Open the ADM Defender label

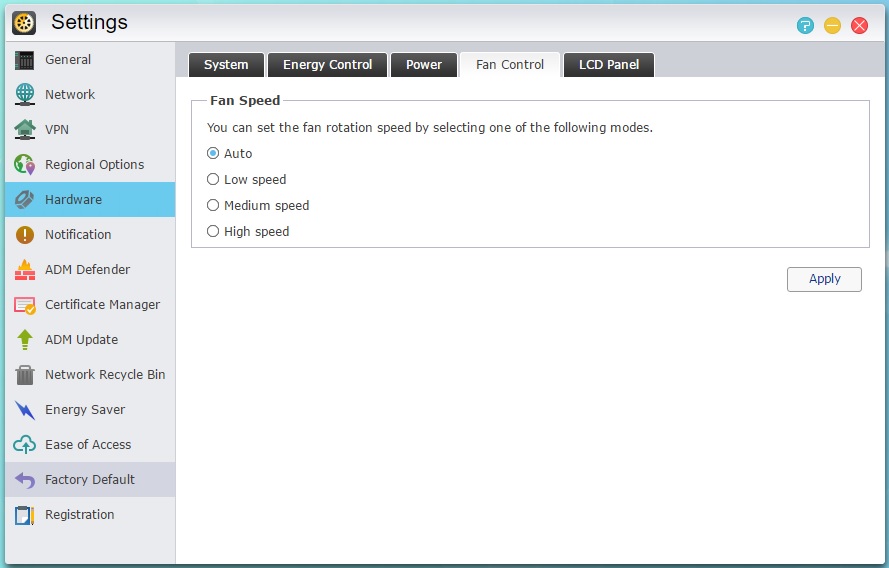(x=87, y=270)
